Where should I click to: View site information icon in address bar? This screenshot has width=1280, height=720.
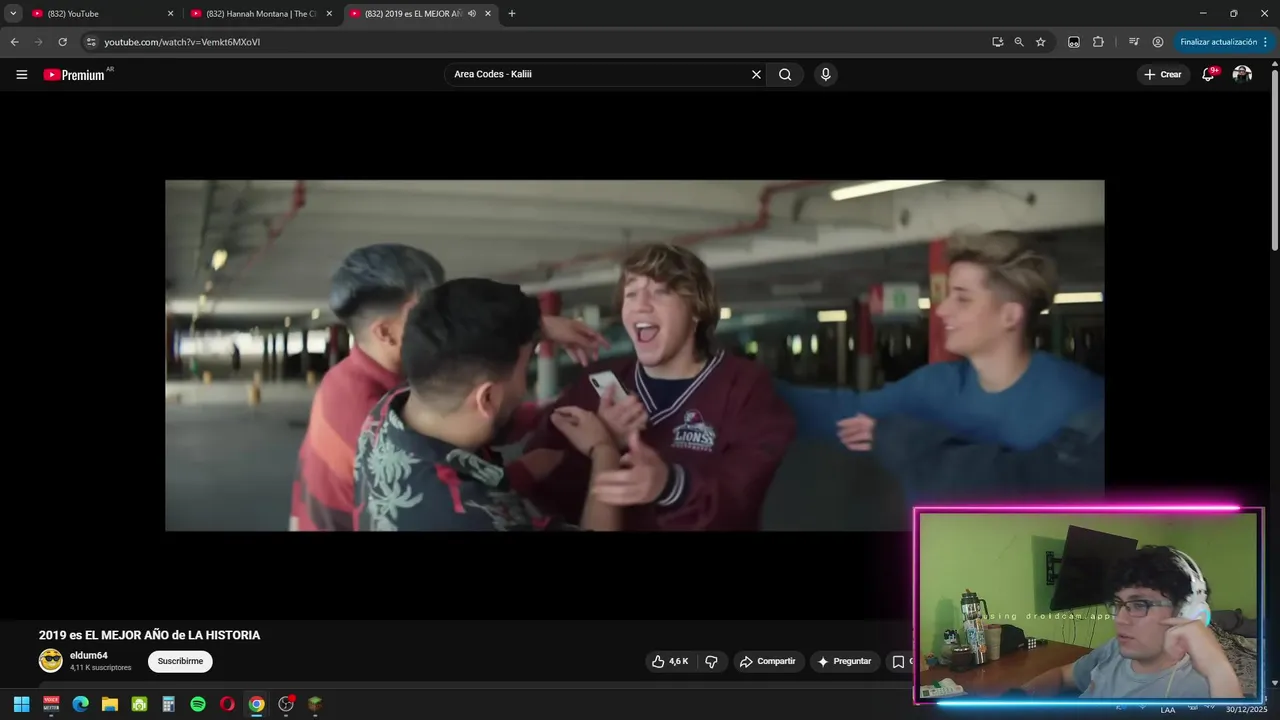90,42
